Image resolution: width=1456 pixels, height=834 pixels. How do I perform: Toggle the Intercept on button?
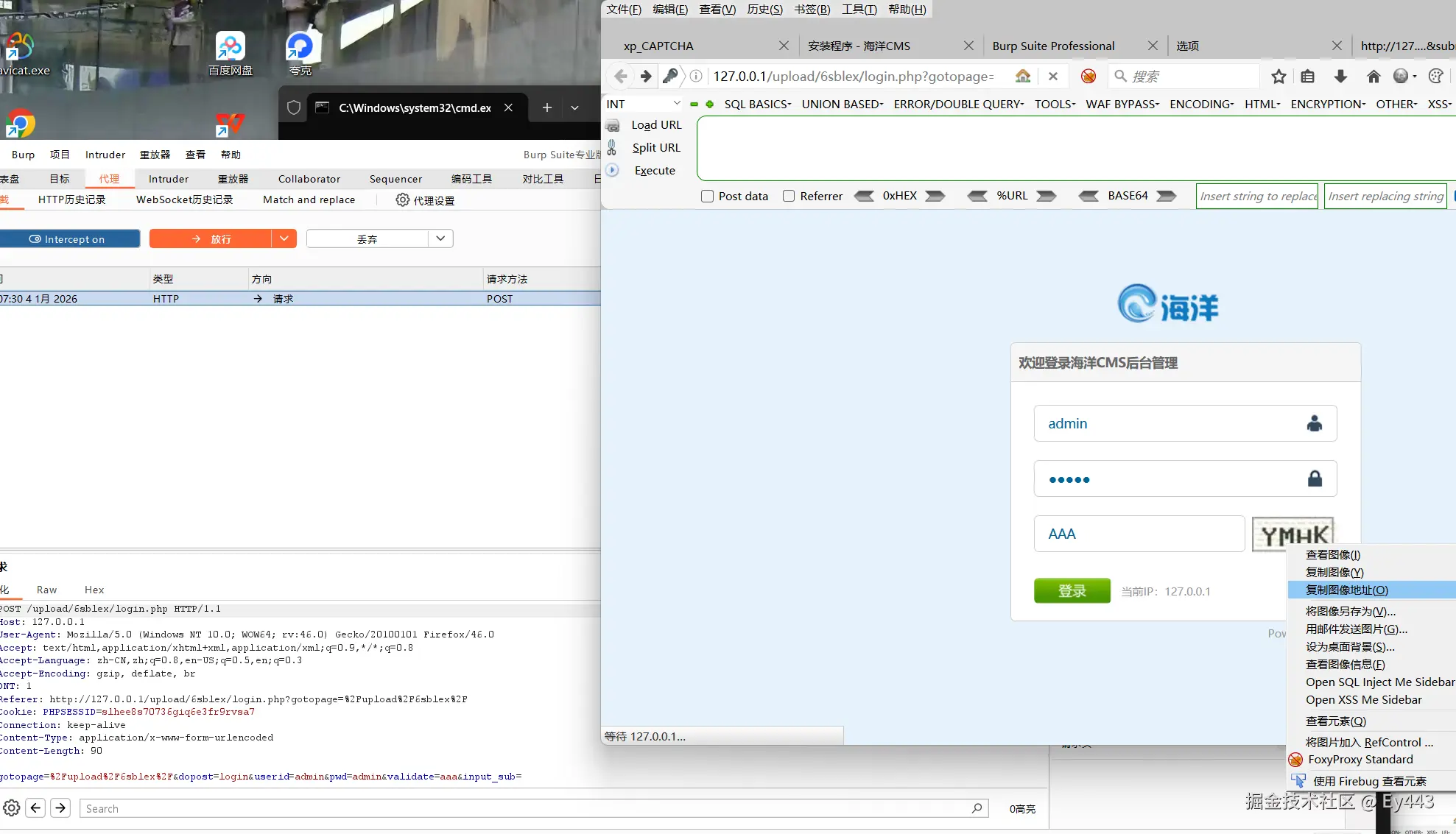[x=69, y=239]
